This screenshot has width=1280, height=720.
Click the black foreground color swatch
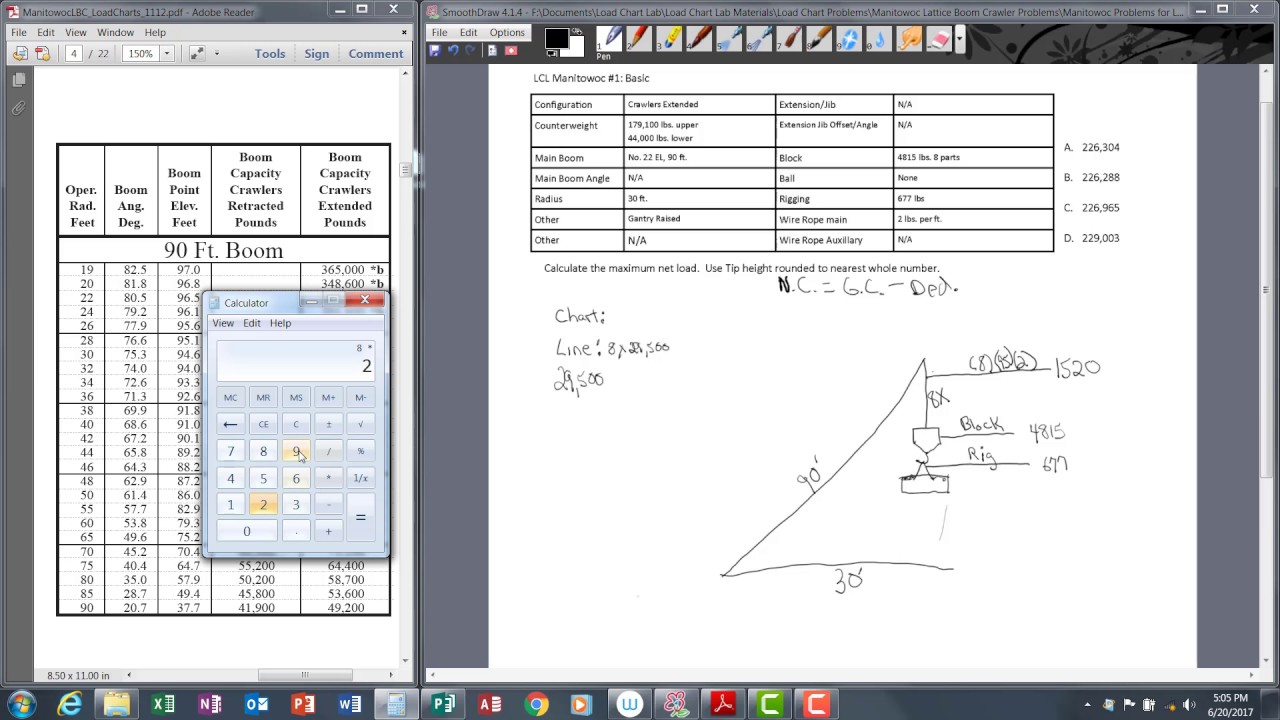coord(555,38)
